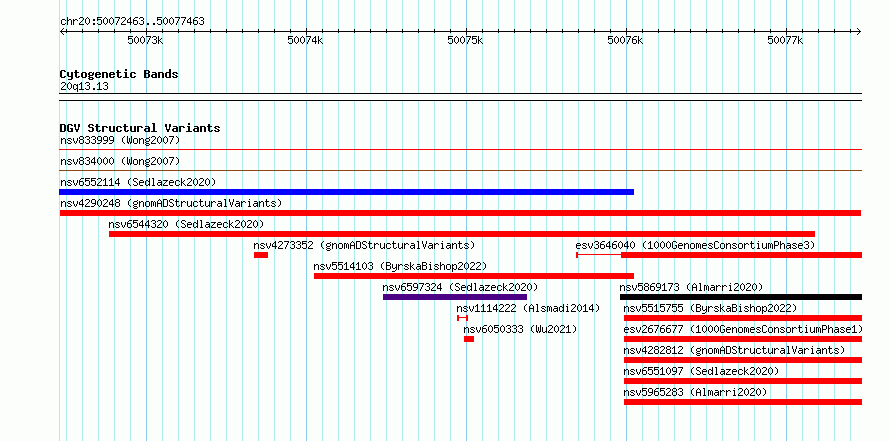Click the DGV Structural Variants track title
The image size is (890, 441).
tap(140, 128)
